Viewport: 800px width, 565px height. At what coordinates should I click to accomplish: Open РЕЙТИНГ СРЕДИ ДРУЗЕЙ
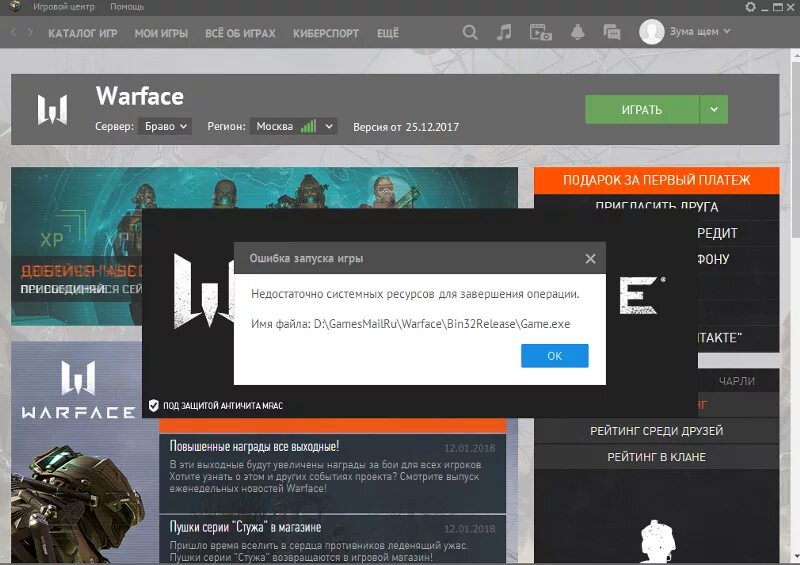point(657,431)
